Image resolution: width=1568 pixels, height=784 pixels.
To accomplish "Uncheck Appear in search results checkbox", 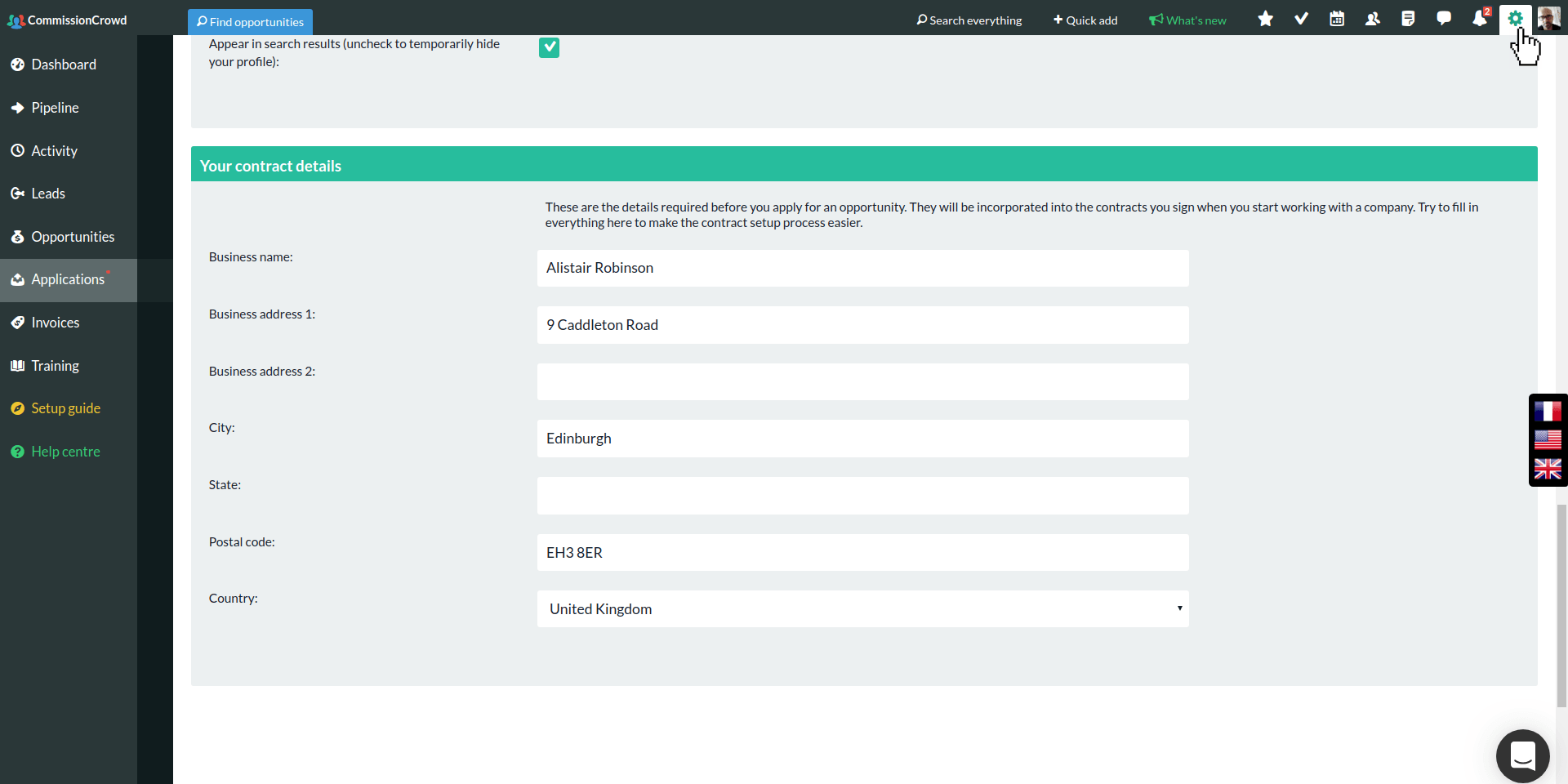I will pos(549,48).
